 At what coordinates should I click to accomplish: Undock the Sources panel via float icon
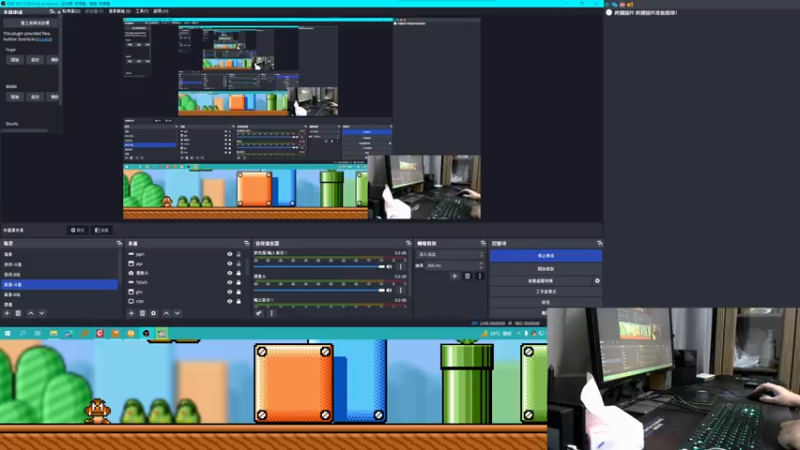click(246, 243)
